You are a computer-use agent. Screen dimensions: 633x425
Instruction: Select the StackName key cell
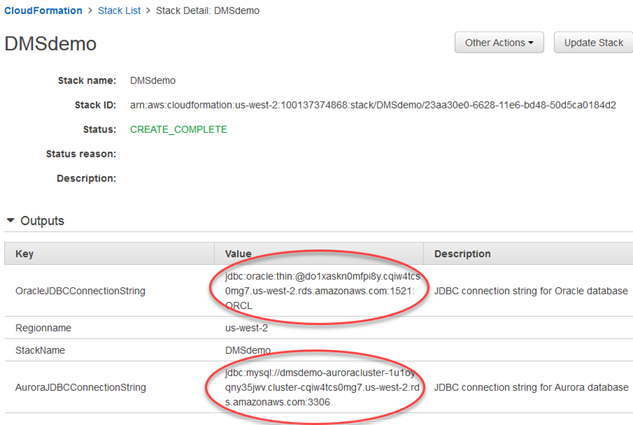[x=46, y=350]
